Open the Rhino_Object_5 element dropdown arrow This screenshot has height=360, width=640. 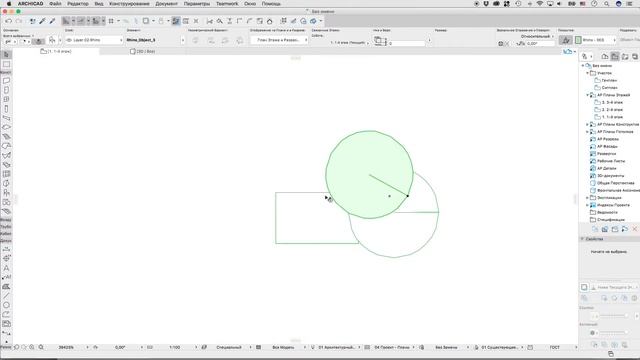point(182,40)
